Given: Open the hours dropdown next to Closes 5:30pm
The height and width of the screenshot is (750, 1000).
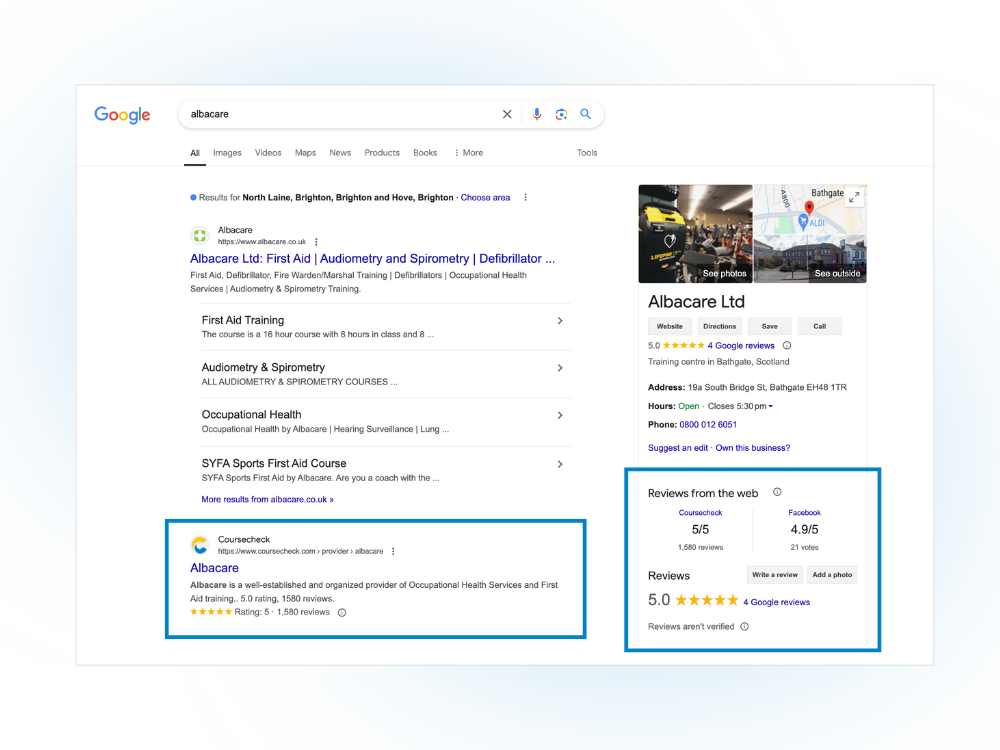Looking at the screenshot, I should pyautogui.click(x=771, y=406).
